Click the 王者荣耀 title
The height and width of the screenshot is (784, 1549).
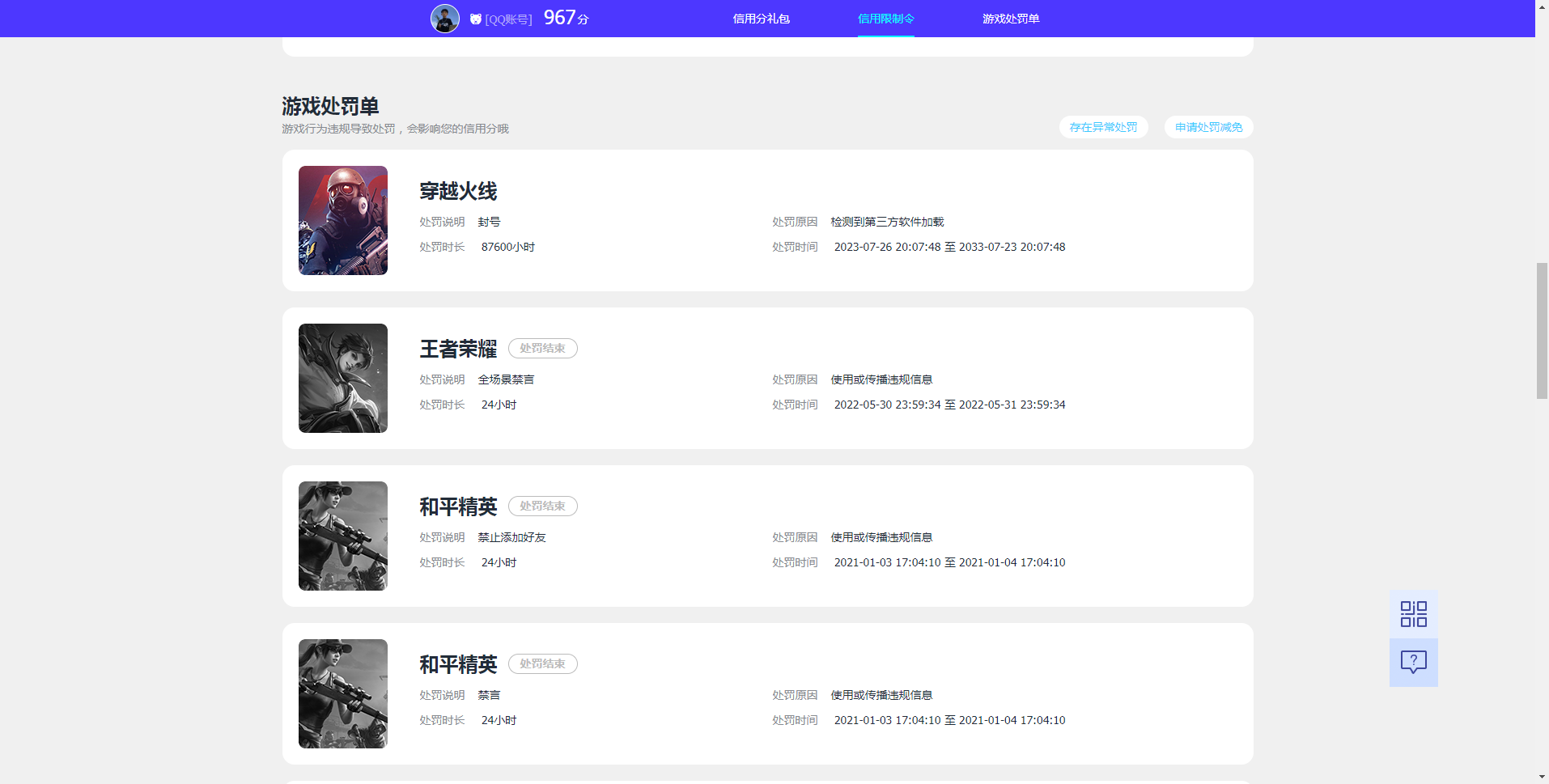pyautogui.click(x=458, y=349)
